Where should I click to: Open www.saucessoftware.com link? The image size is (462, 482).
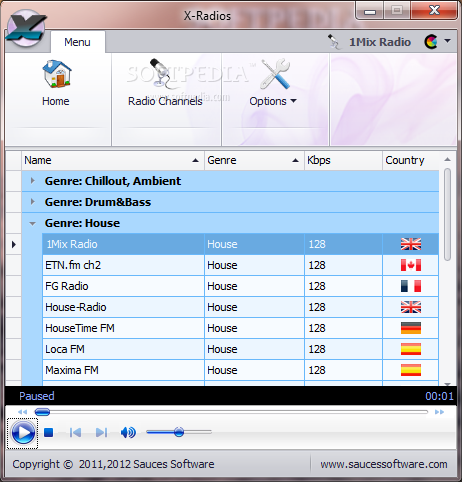click(384, 464)
